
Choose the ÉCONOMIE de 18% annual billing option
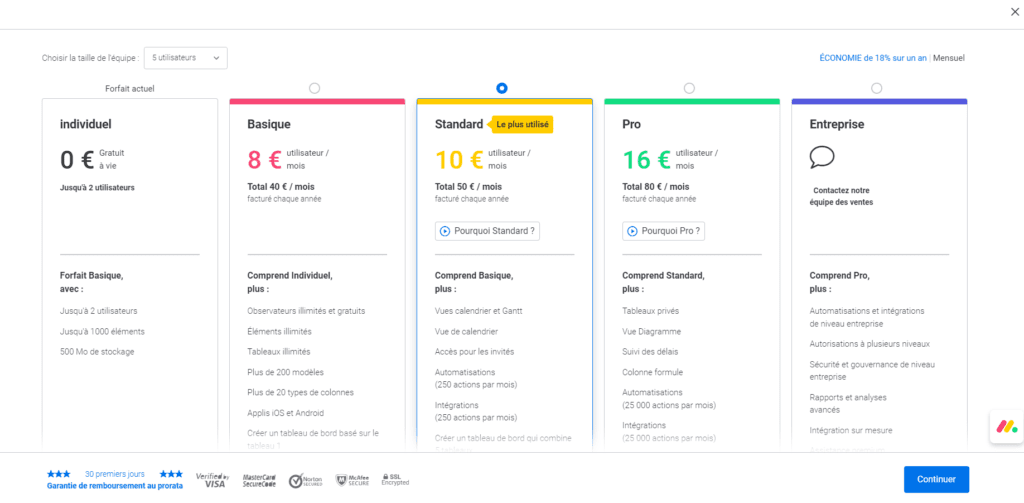pos(872,58)
